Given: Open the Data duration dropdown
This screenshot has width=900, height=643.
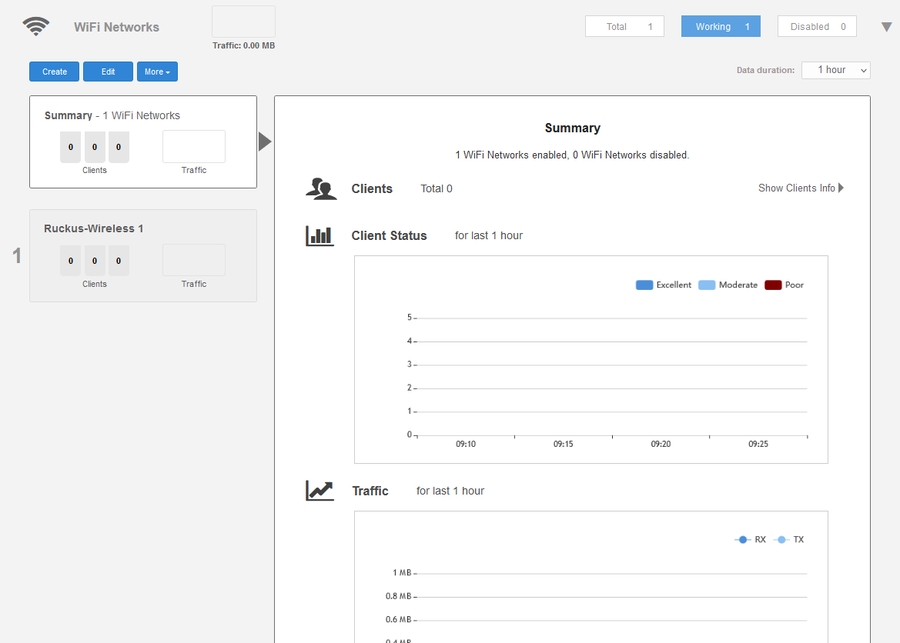Looking at the screenshot, I should 835,70.
